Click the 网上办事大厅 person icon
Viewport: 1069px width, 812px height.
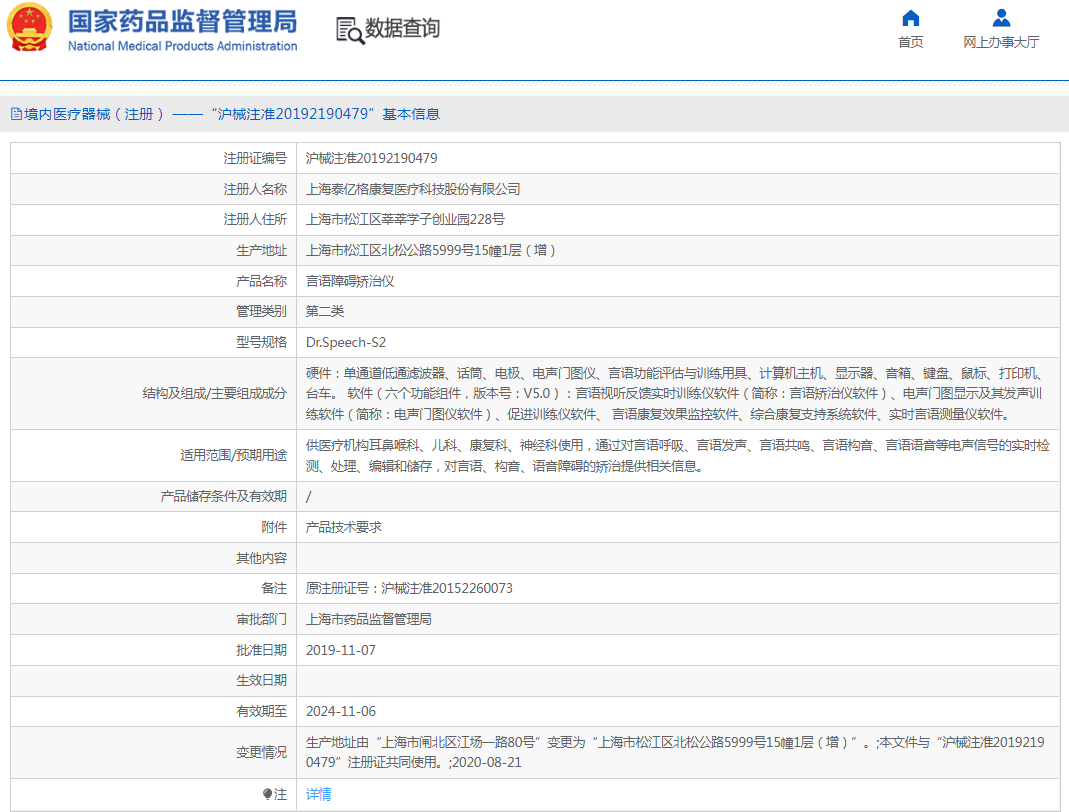pyautogui.click(x=1001, y=18)
